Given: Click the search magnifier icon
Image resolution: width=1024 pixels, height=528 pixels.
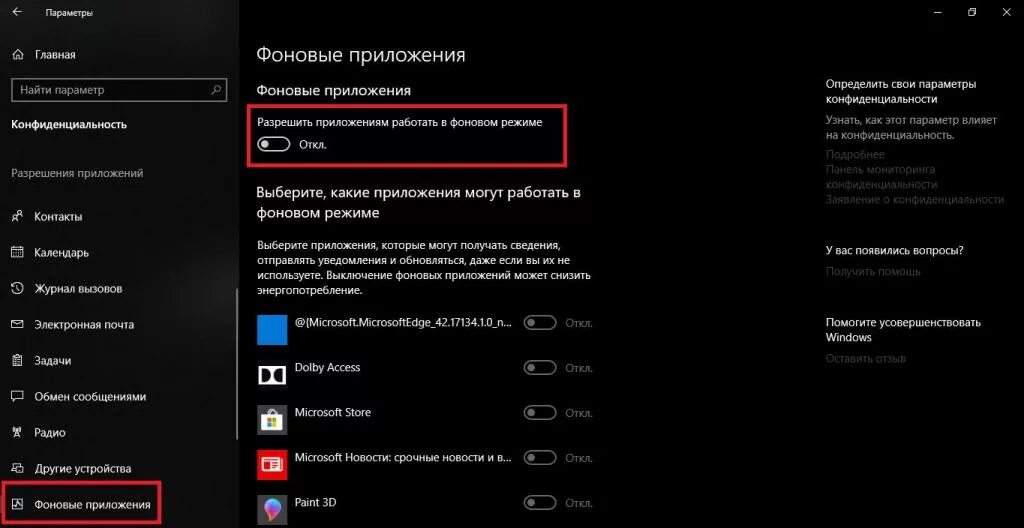Looking at the screenshot, I should tap(216, 90).
